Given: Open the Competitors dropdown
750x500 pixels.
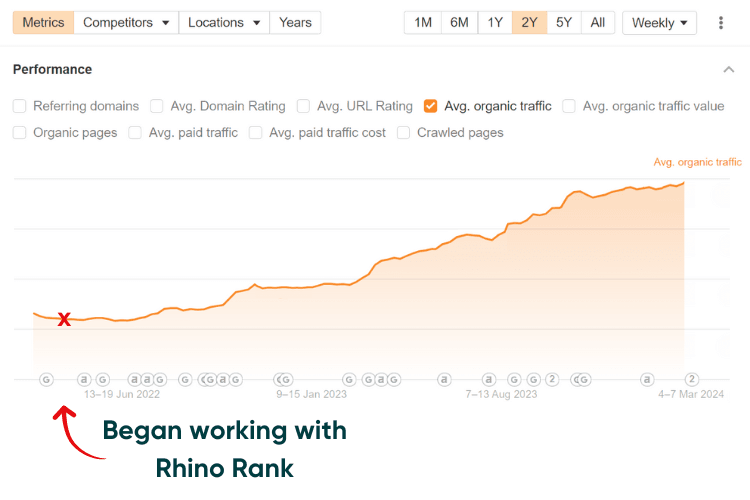Looking at the screenshot, I should [x=126, y=22].
